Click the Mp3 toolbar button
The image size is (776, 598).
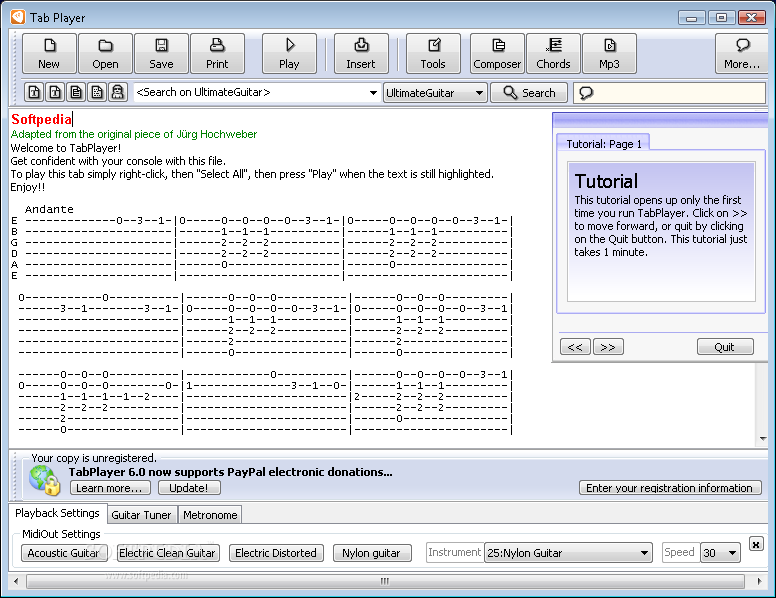pos(609,53)
